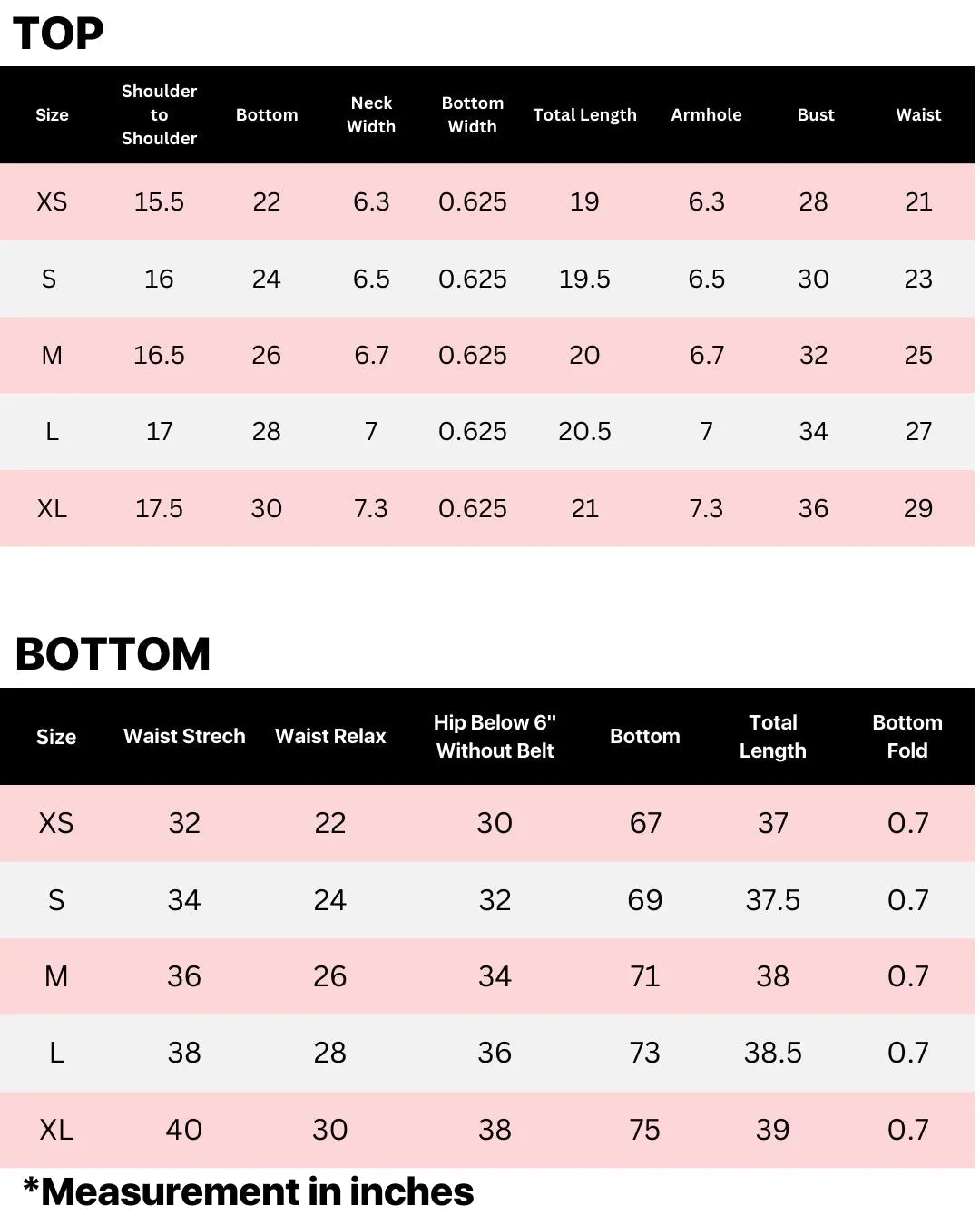Click the BOTTOM table heading

[x=113, y=653]
